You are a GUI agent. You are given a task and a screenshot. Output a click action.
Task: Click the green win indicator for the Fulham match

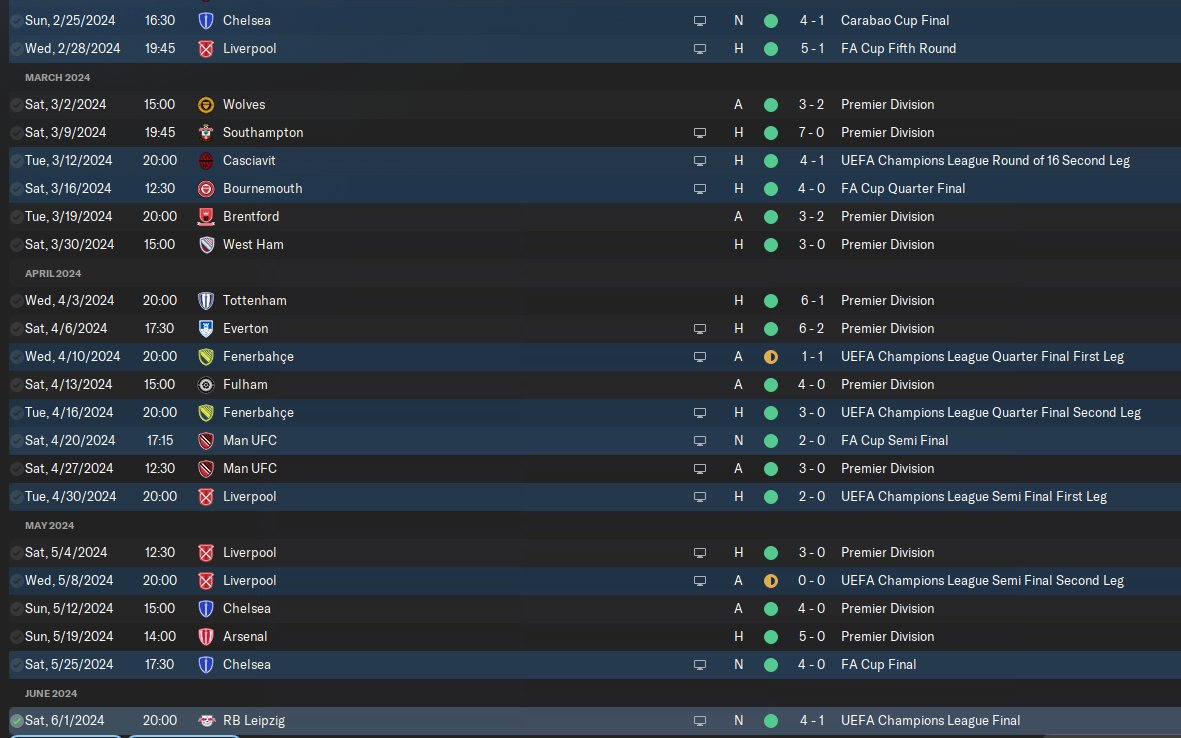(x=770, y=385)
